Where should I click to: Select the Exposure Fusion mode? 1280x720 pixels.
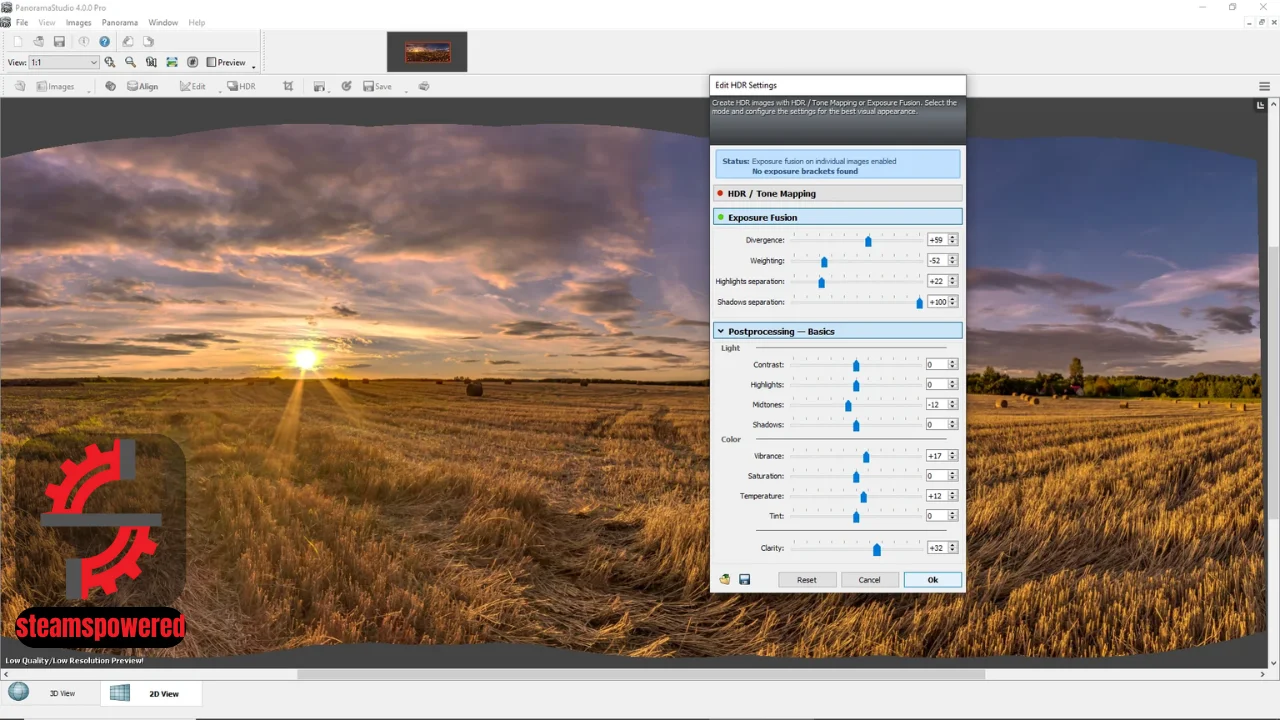(x=838, y=217)
